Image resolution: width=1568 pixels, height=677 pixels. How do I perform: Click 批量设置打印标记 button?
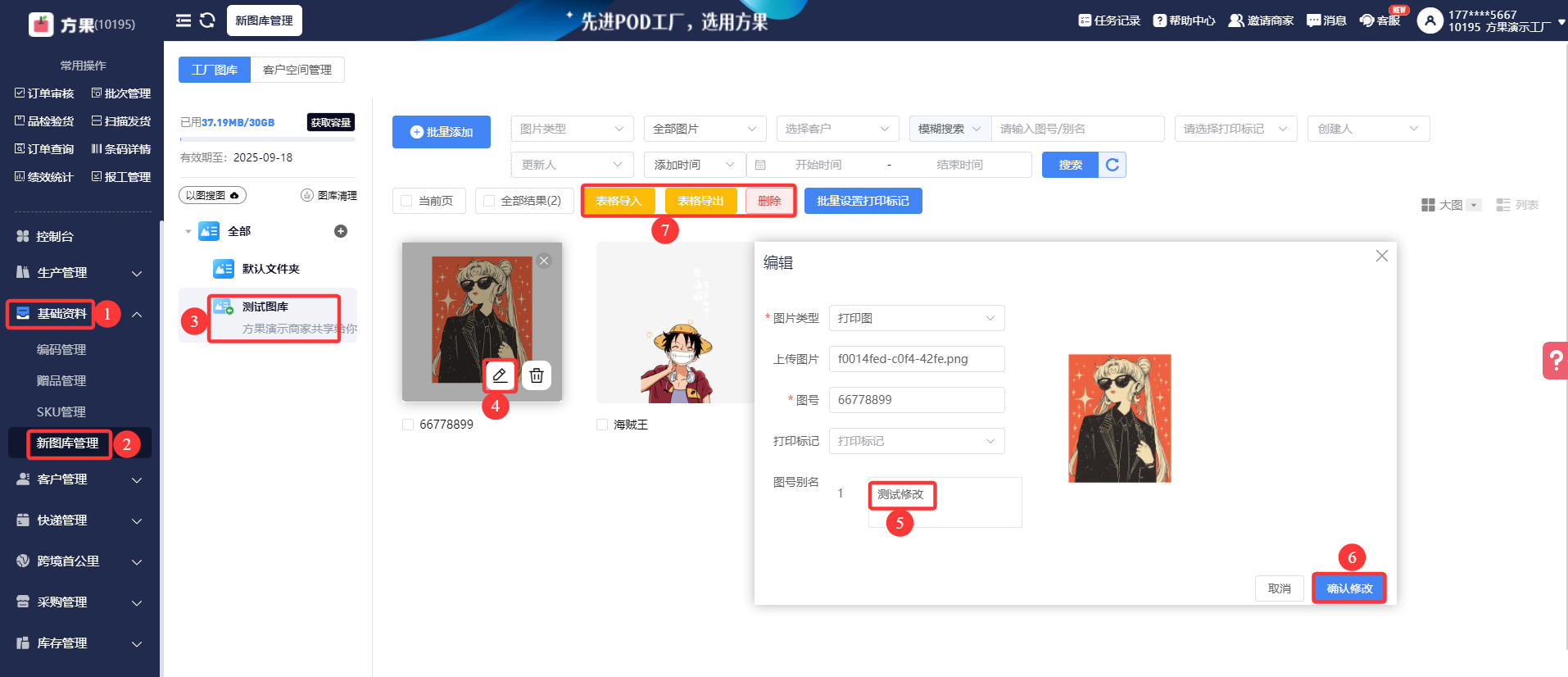[863, 201]
